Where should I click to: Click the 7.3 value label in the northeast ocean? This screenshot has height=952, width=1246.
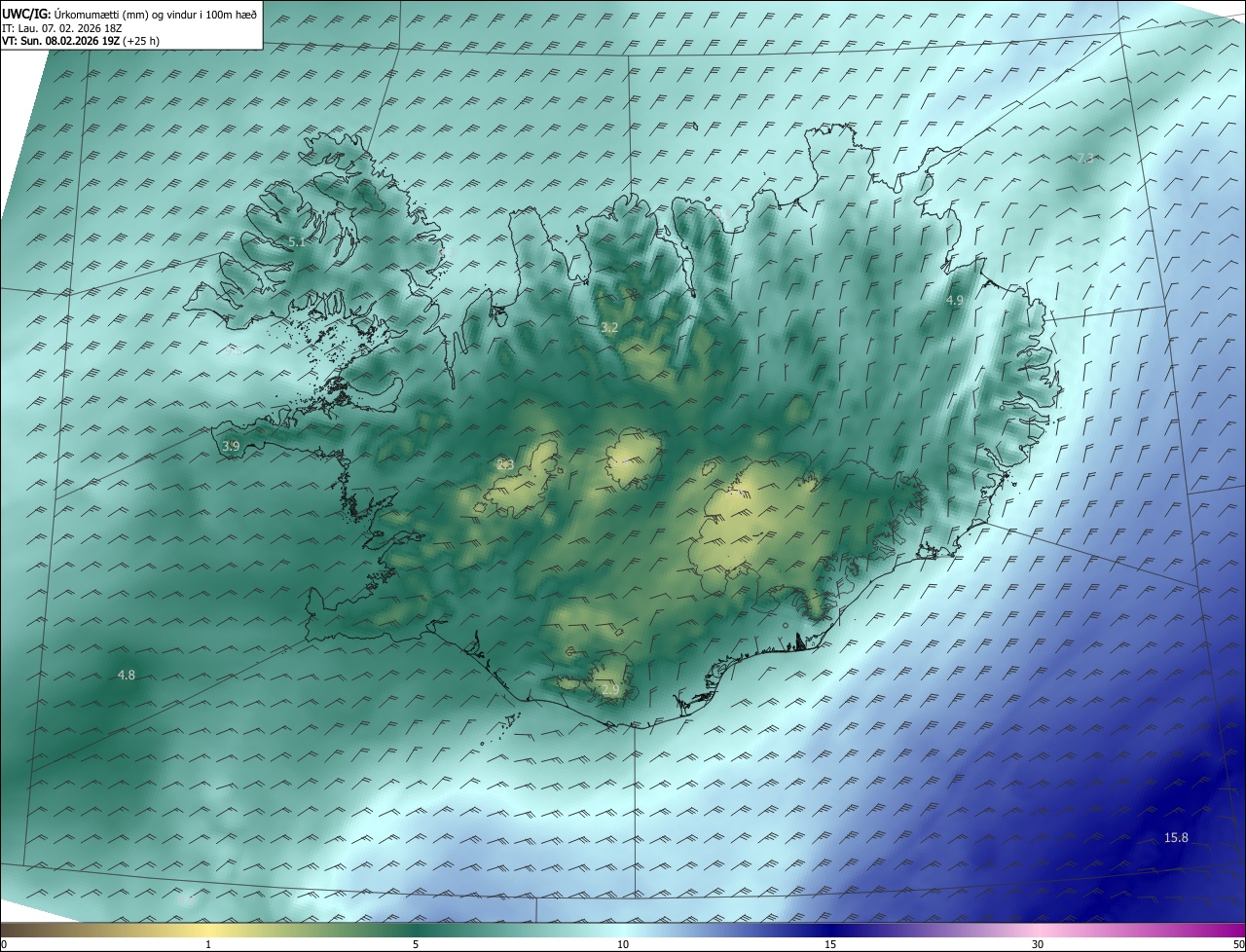point(1086,158)
